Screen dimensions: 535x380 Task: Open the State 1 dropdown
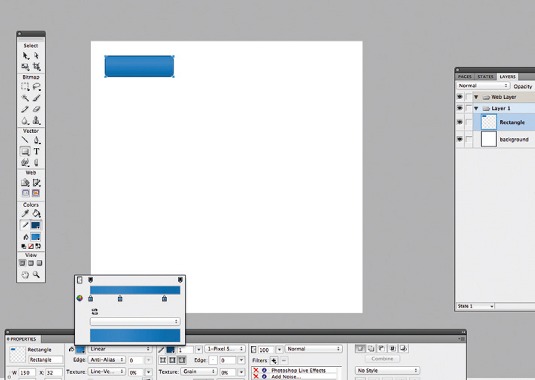click(475, 306)
